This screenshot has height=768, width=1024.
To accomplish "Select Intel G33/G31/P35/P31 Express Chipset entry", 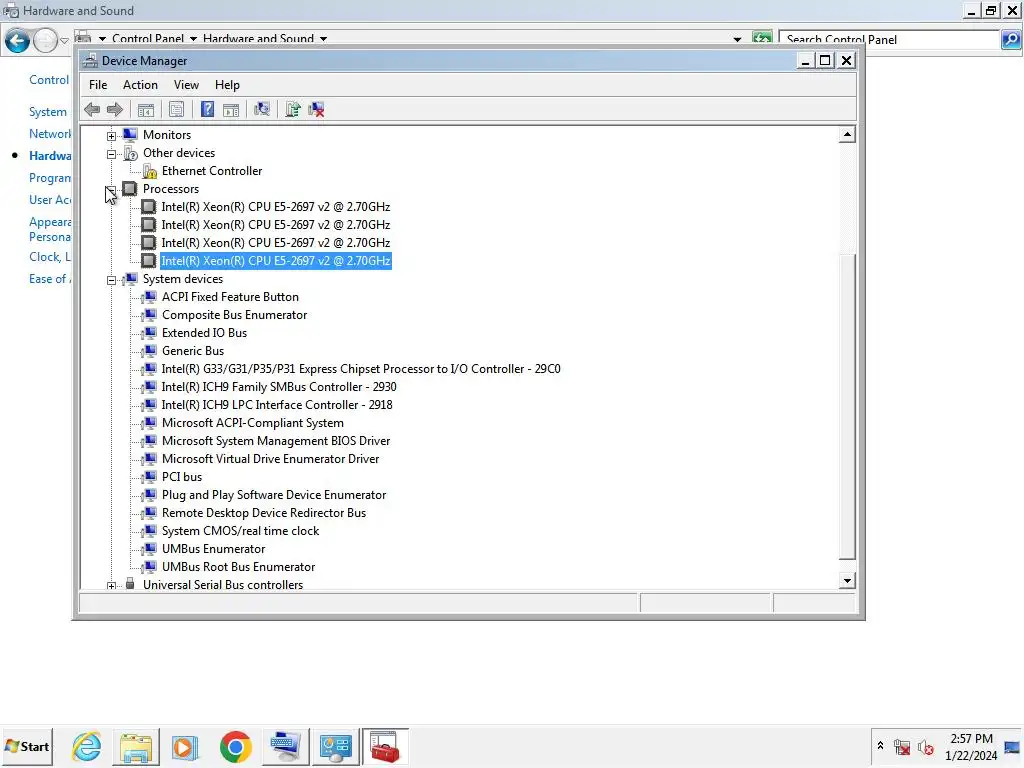I will pyautogui.click(x=361, y=369).
